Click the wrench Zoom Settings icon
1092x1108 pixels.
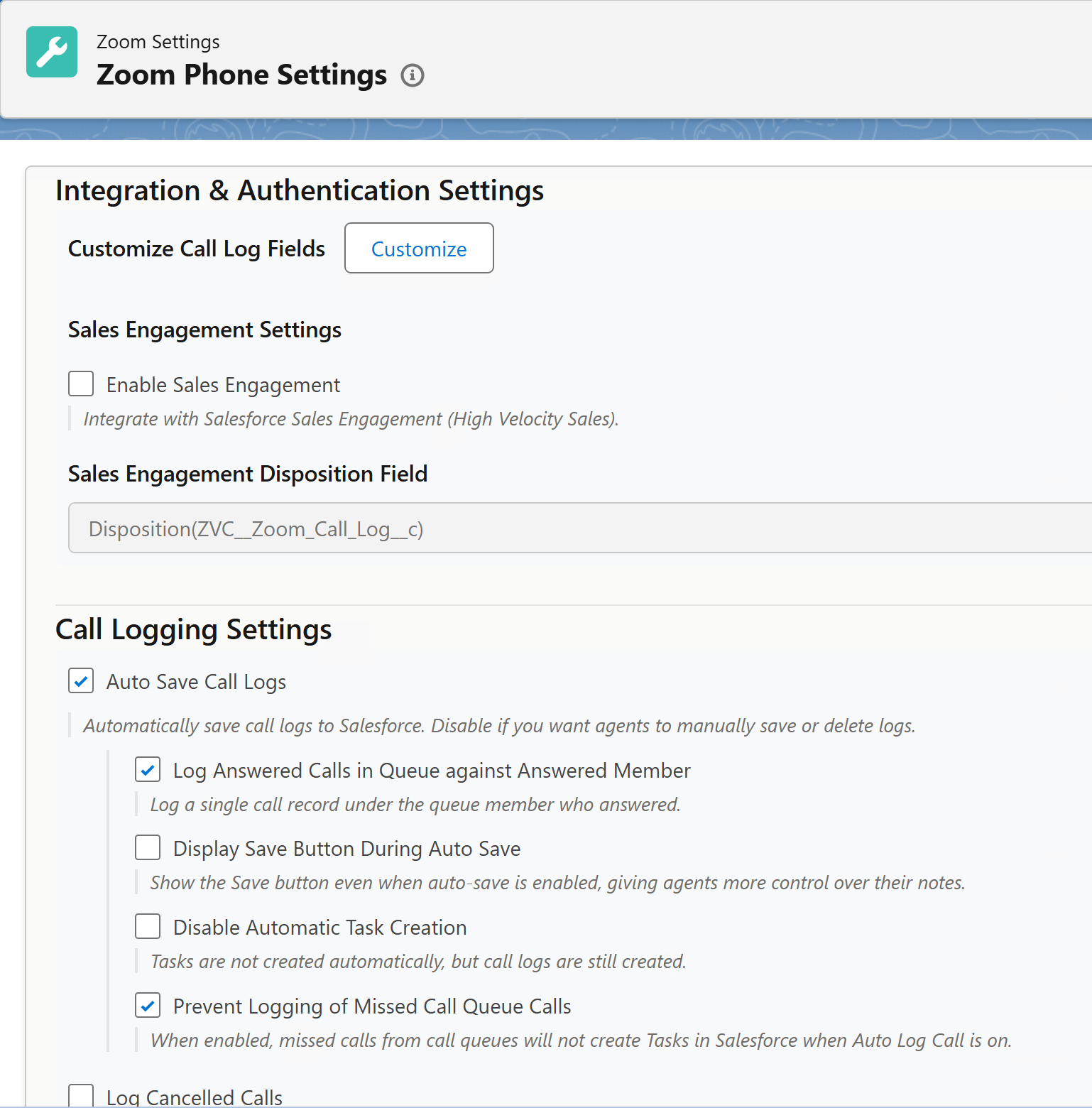pyautogui.click(x=52, y=52)
